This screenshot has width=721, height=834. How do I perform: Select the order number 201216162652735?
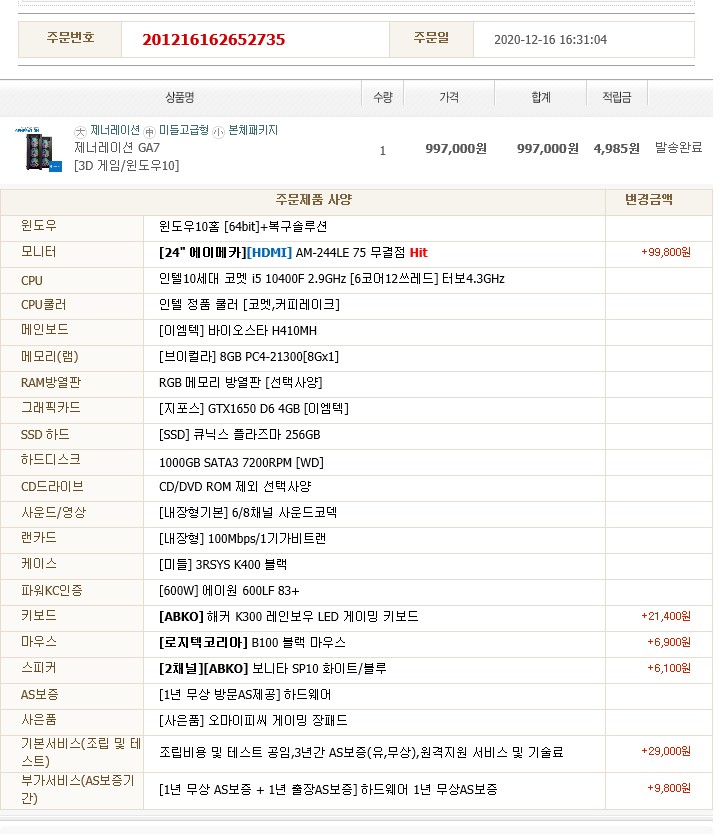214,40
